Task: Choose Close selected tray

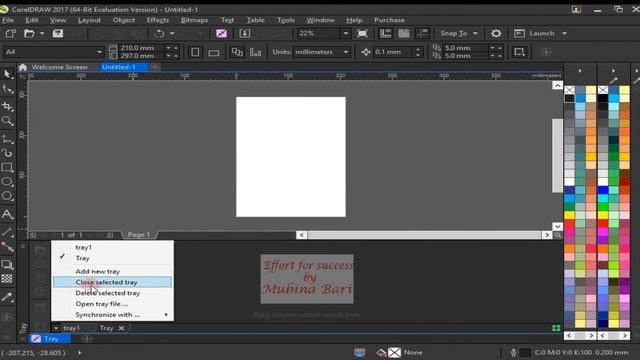Action: pos(112,282)
